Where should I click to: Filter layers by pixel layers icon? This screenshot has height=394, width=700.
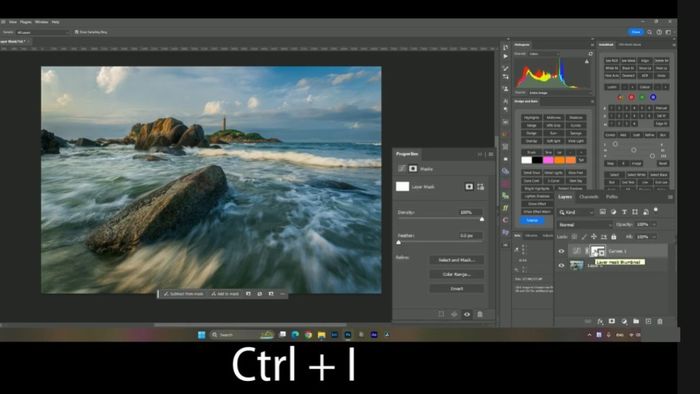[x=603, y=212]
